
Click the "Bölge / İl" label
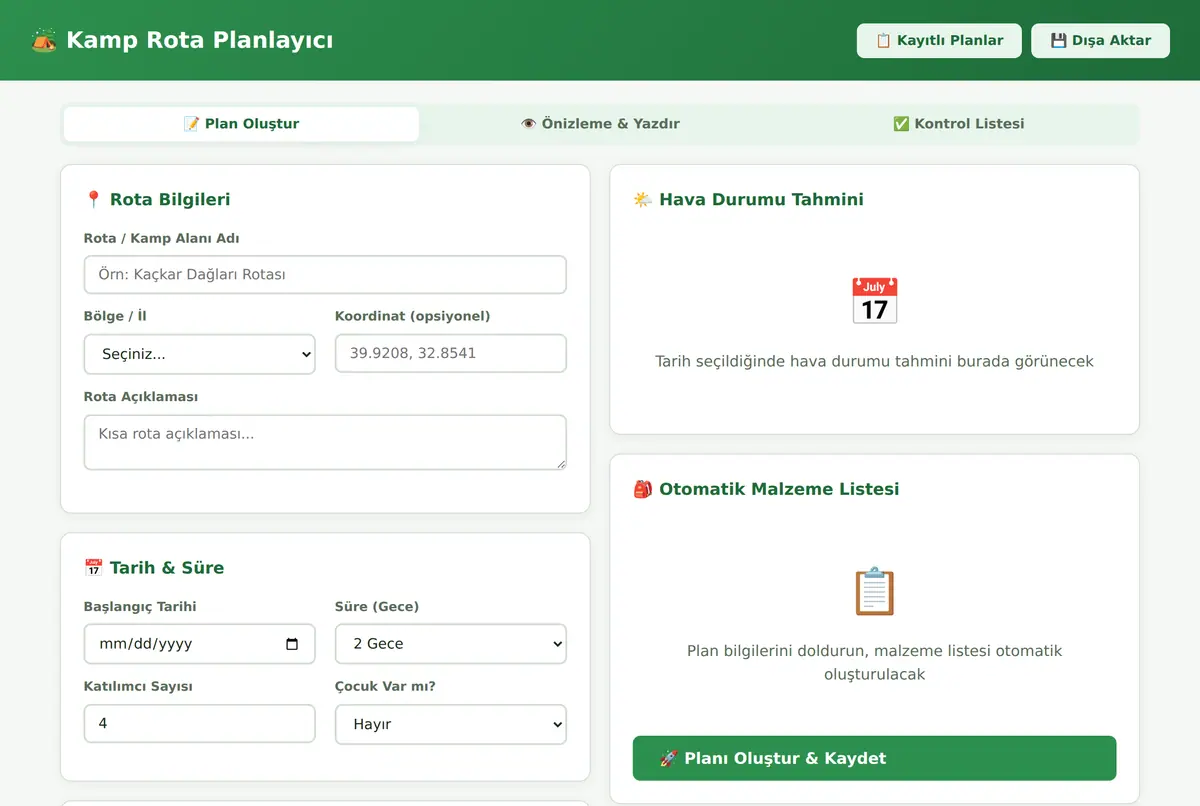point(115,316)
